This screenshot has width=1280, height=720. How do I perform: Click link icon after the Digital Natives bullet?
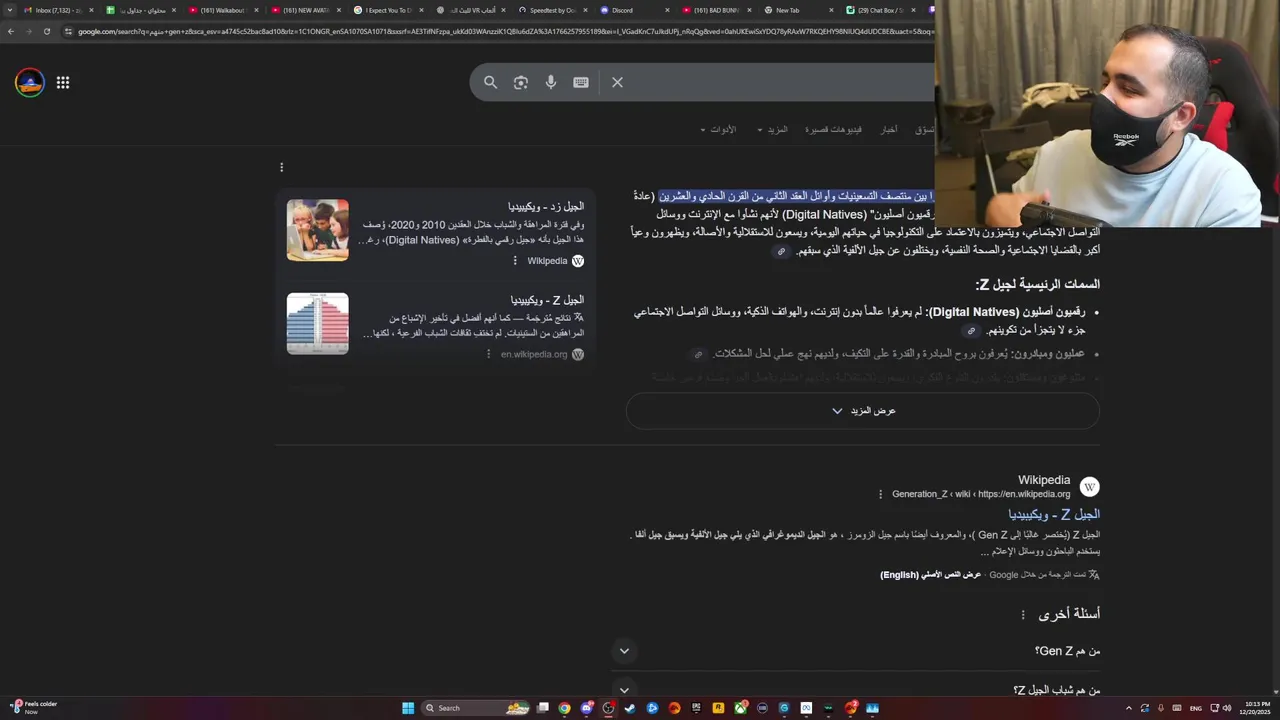(970, 331)
